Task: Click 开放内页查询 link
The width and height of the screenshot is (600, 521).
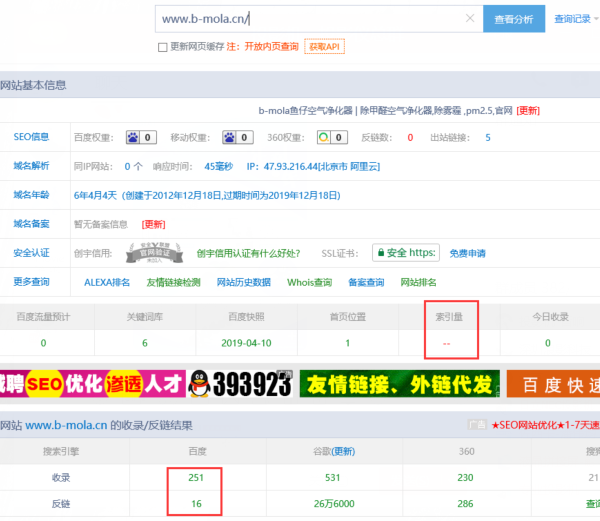Action: tap(271, 47)
